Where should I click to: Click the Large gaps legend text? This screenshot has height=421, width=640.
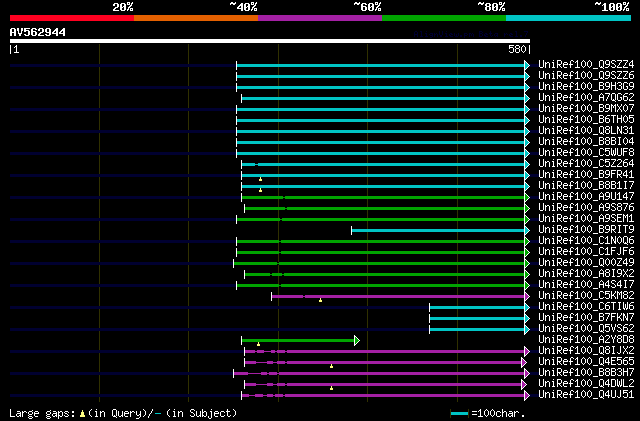pos(42,413)
